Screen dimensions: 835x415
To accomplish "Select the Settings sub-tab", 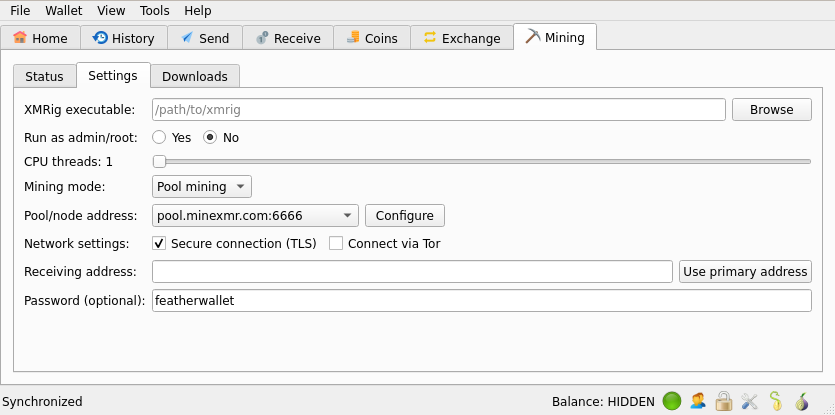I will 113,76.
